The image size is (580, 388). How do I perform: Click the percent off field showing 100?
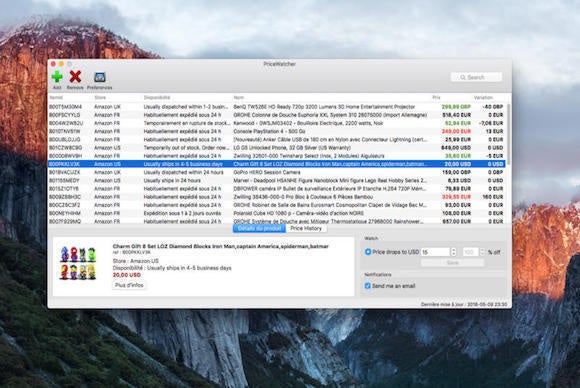coord(471,252)
